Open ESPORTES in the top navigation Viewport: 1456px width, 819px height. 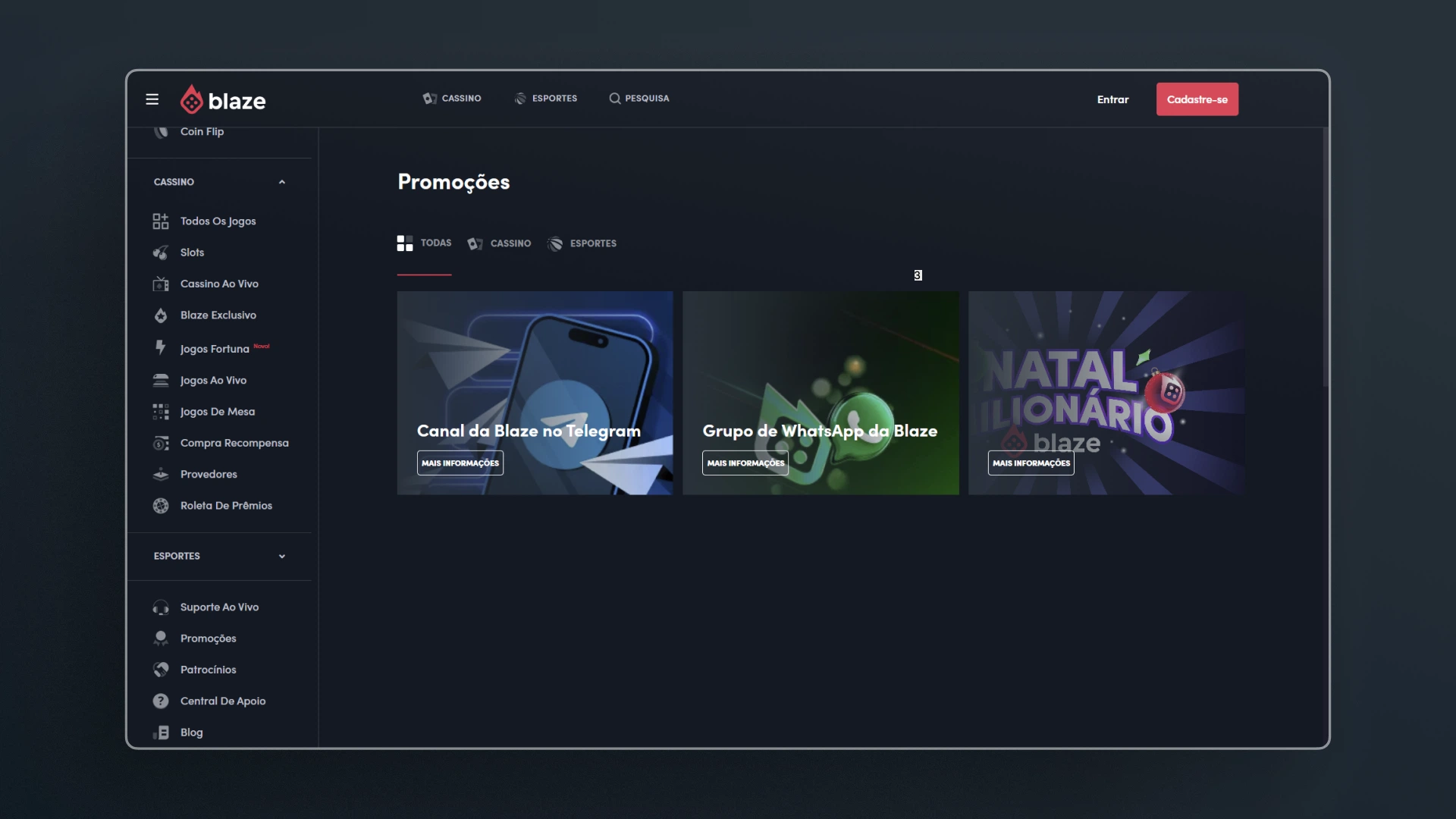pos(545,99)
